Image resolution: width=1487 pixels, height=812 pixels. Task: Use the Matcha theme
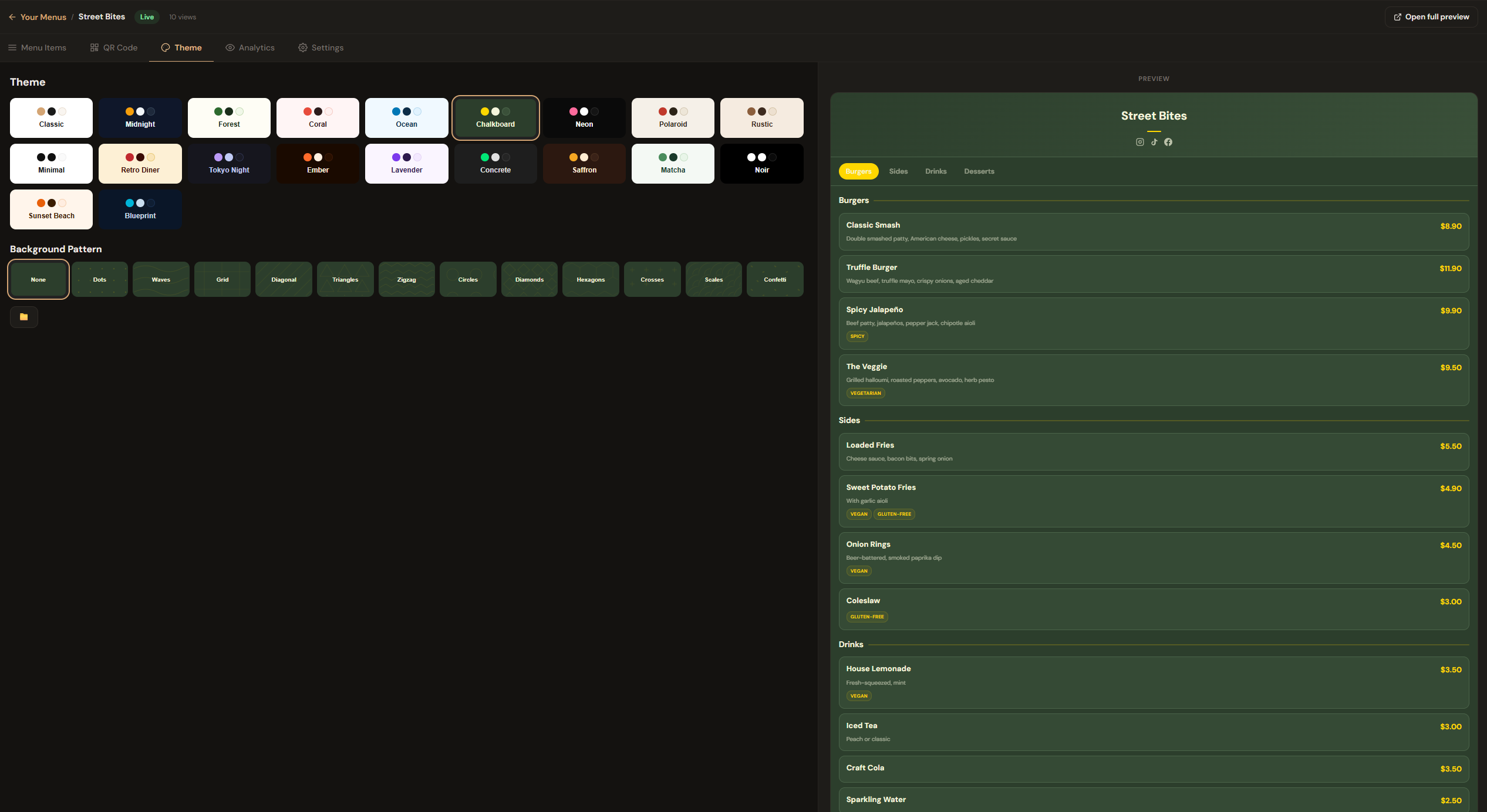click(x=673, y=164)
